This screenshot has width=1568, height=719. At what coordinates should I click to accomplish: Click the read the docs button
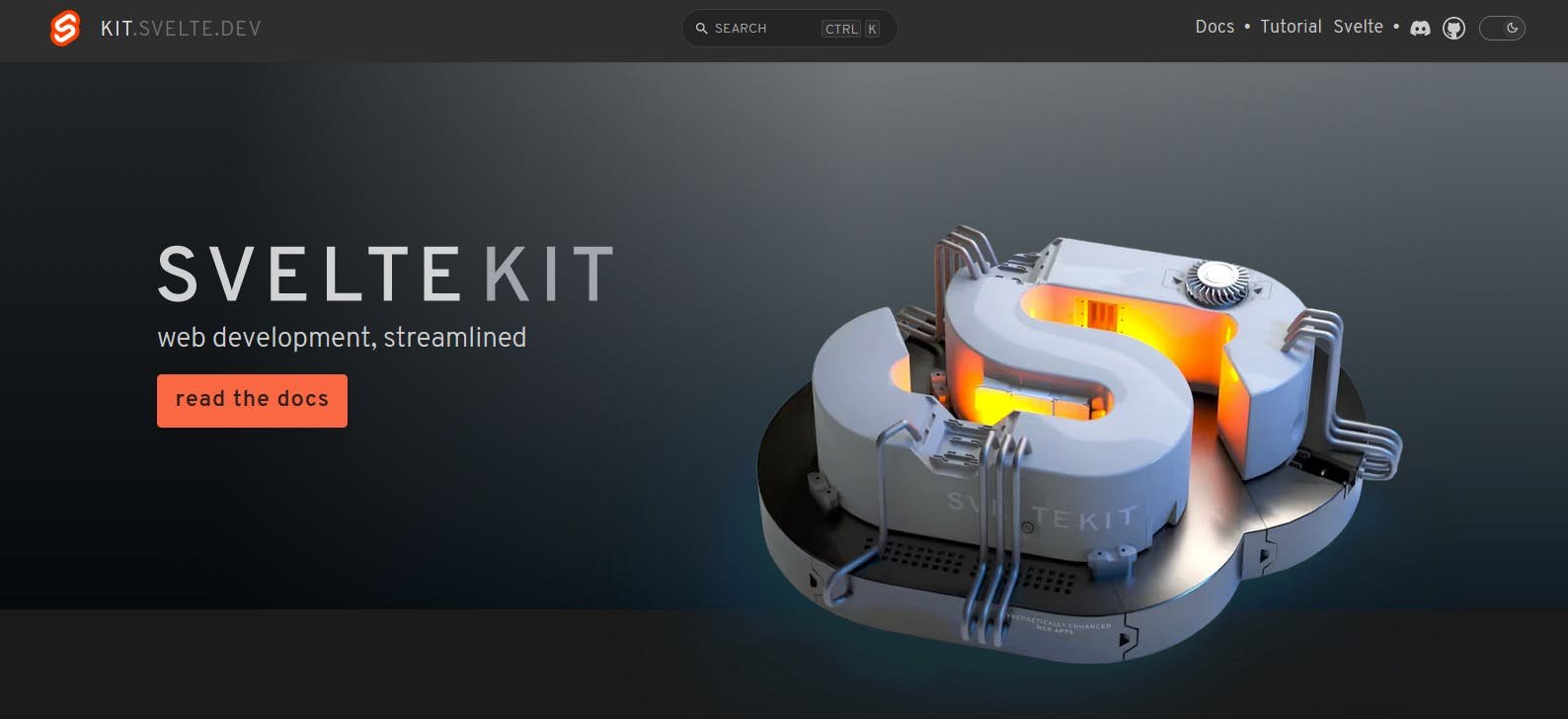click(x=252, y=400)
